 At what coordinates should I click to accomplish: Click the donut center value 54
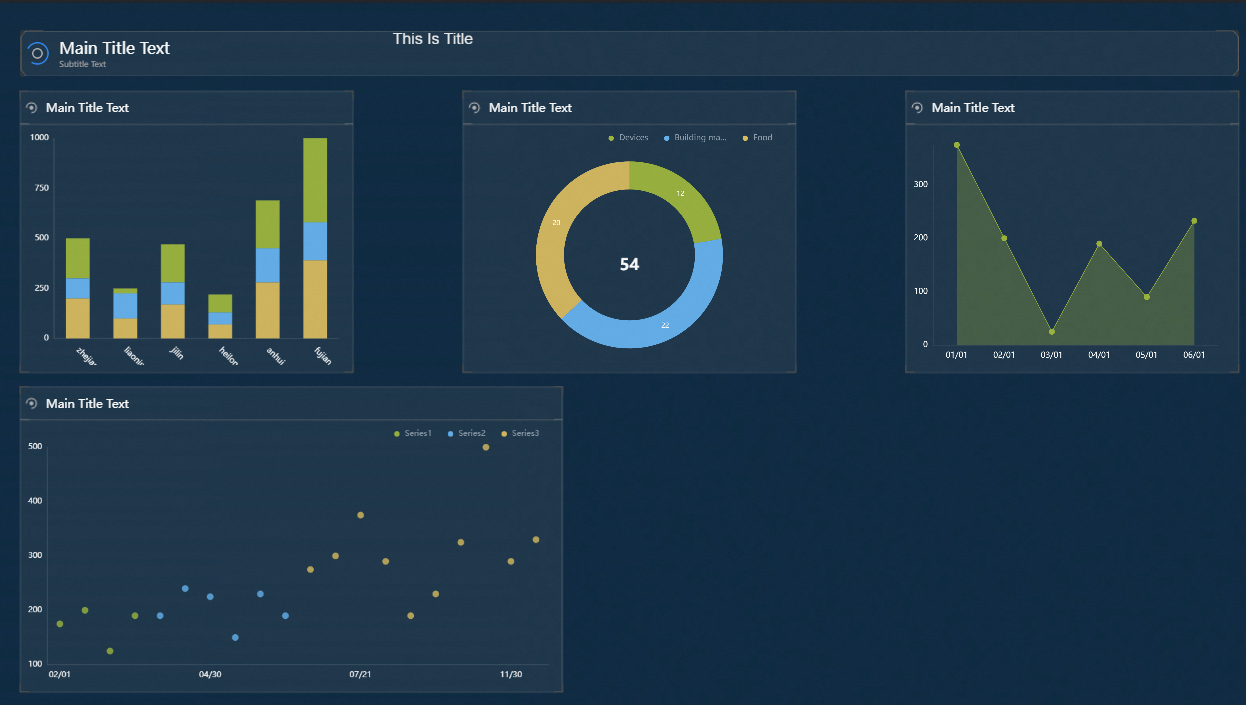629,265
